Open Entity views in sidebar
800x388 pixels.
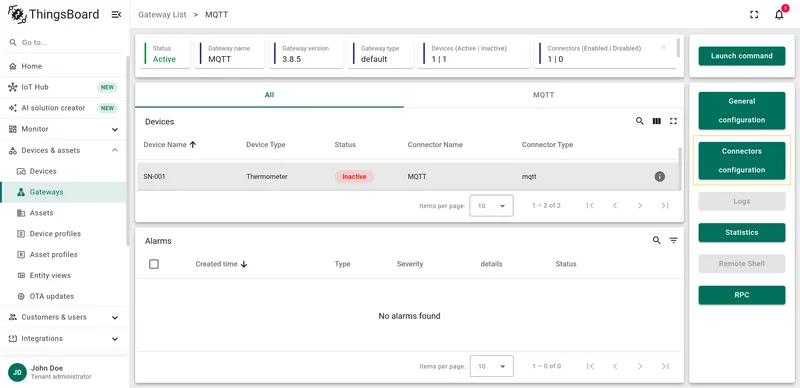(x=63, y=276)
